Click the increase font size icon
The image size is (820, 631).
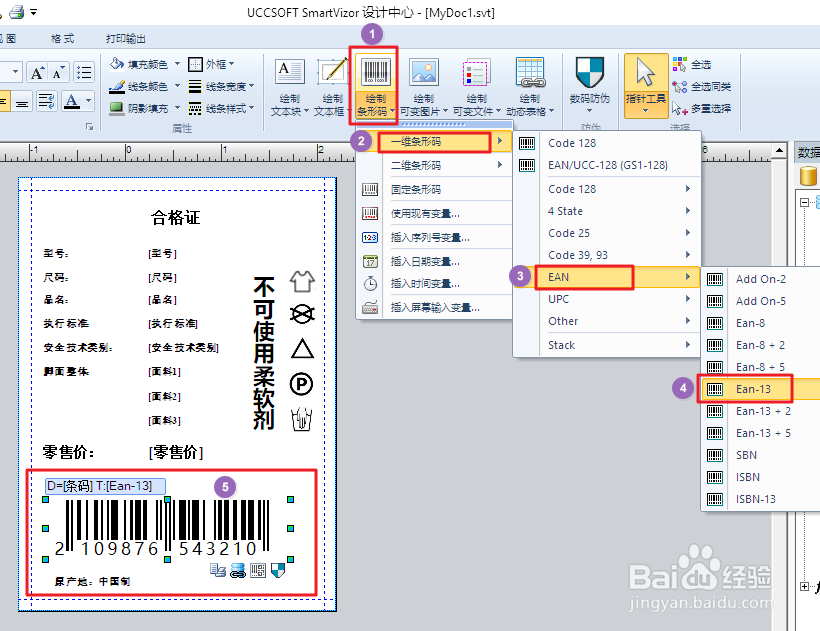[x=37, y=73]
